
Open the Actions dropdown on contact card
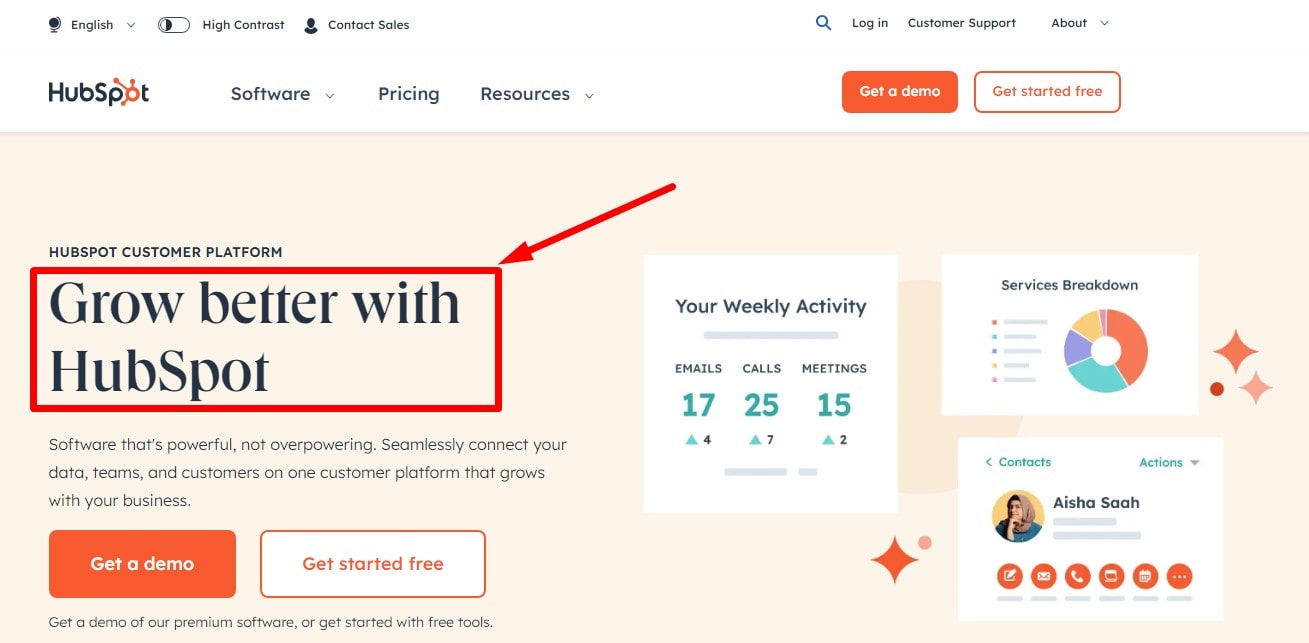pos(1168,462)
